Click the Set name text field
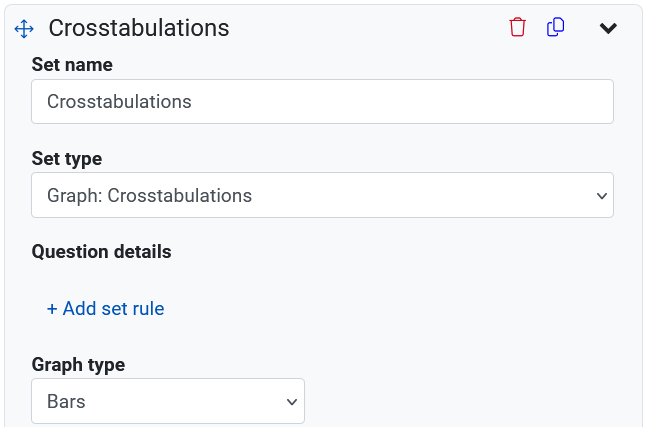 (322, 102)
